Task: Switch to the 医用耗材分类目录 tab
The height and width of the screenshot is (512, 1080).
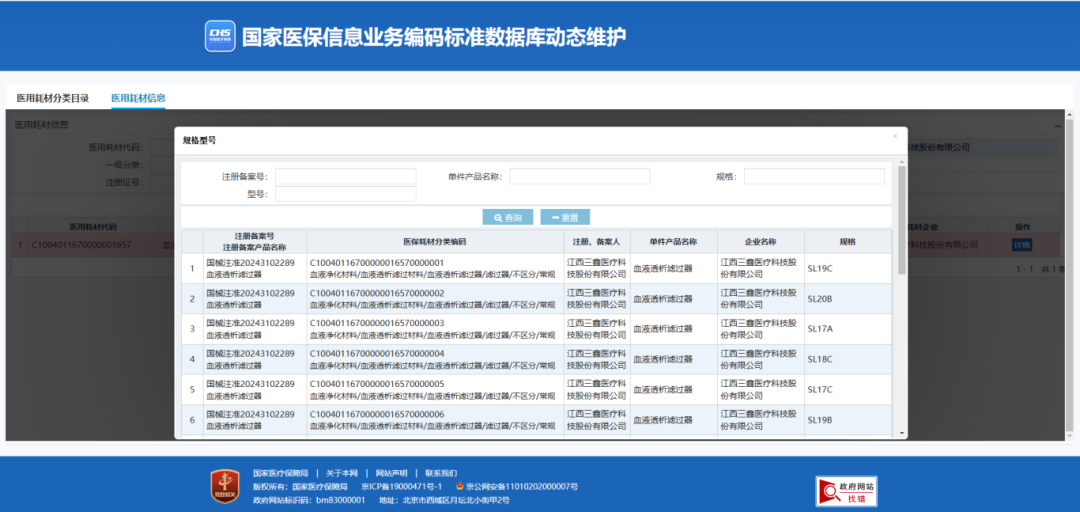Action: 53,98
